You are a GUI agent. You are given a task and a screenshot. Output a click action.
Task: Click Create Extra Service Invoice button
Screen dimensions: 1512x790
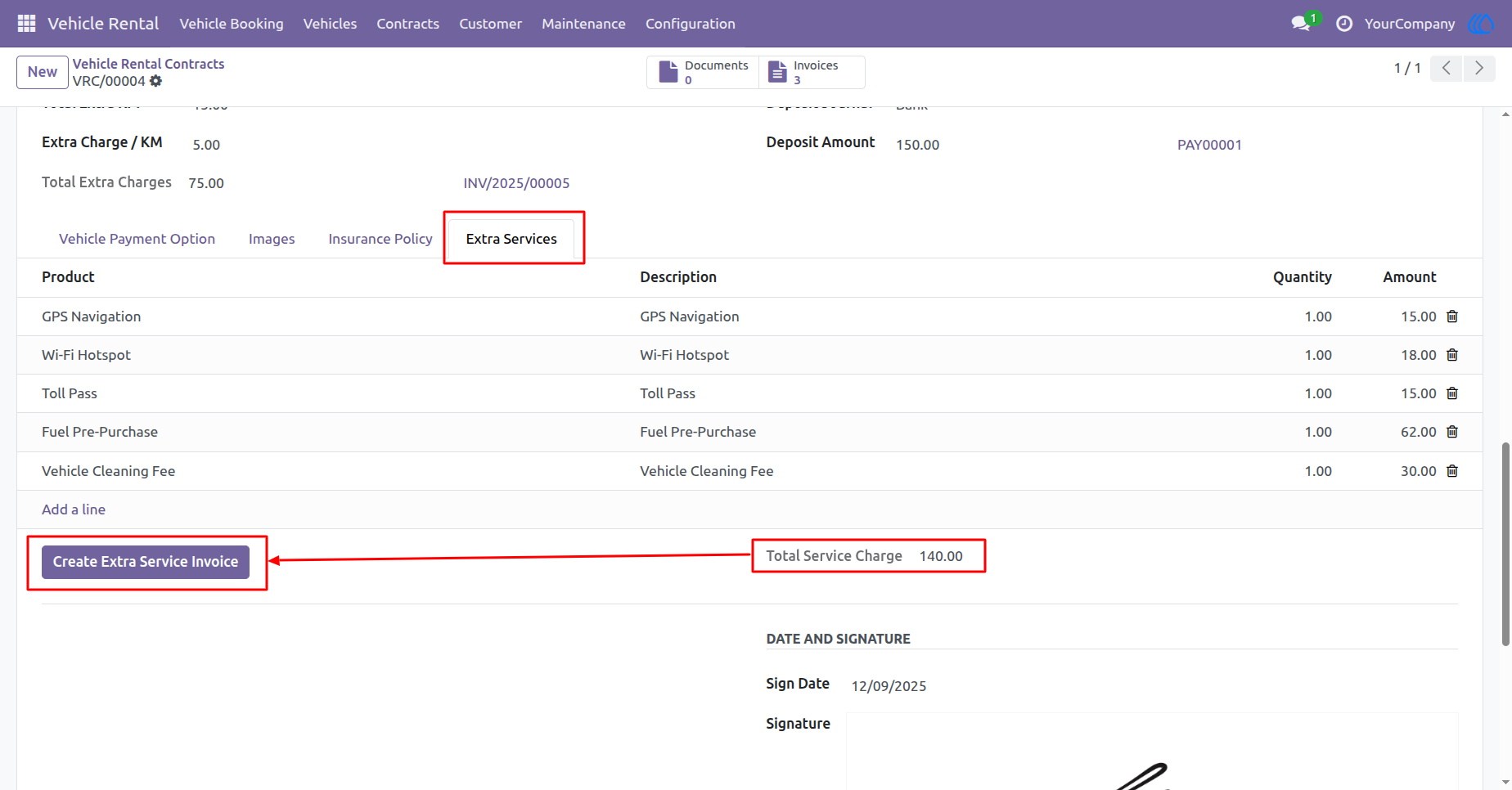[x=146, y=562]
